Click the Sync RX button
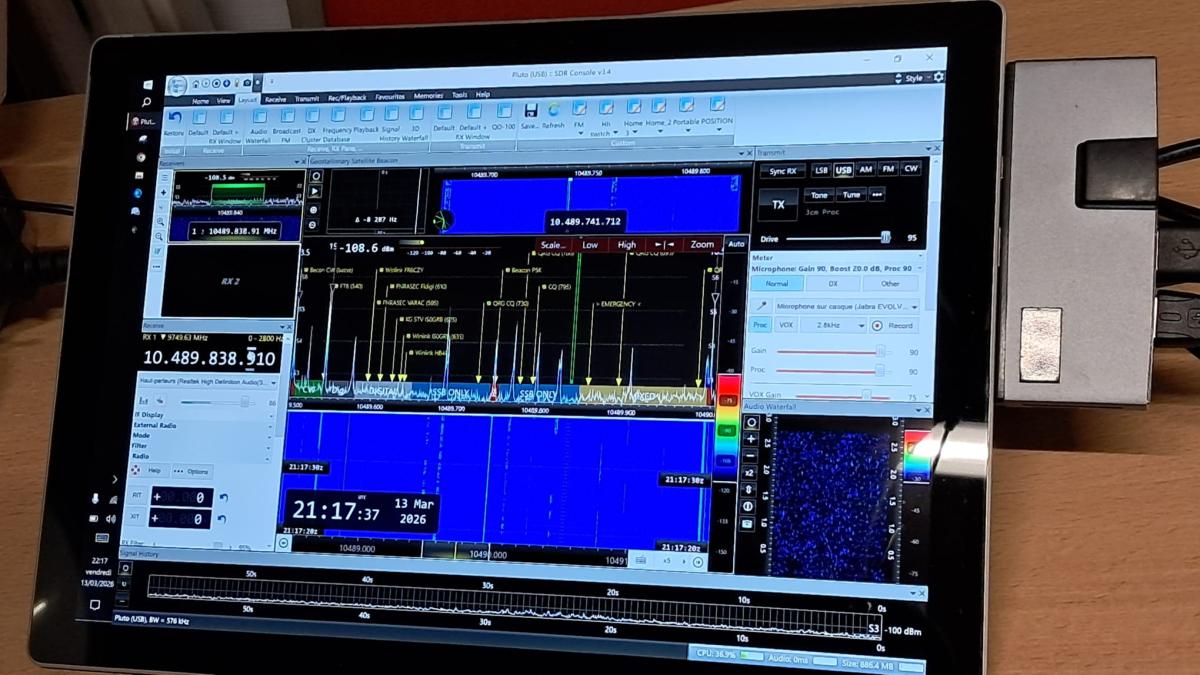The width and height of the screenshot is (1200, 675). pos(782,171)
